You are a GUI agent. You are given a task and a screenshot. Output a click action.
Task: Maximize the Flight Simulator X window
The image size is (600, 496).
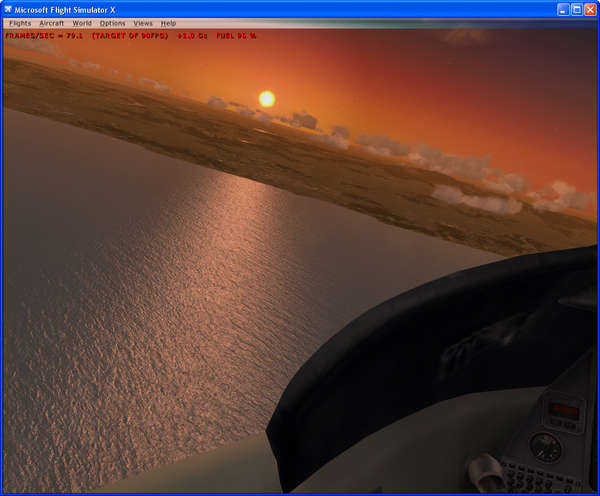pos(577,10)
